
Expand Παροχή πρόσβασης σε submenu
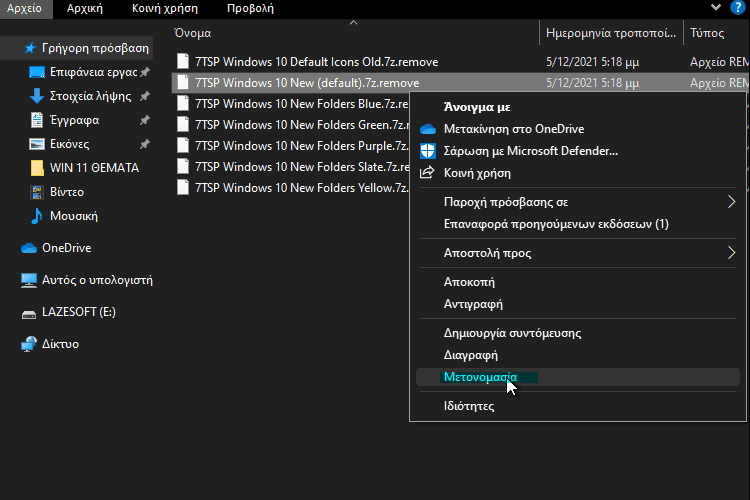[x=578, y=202]
